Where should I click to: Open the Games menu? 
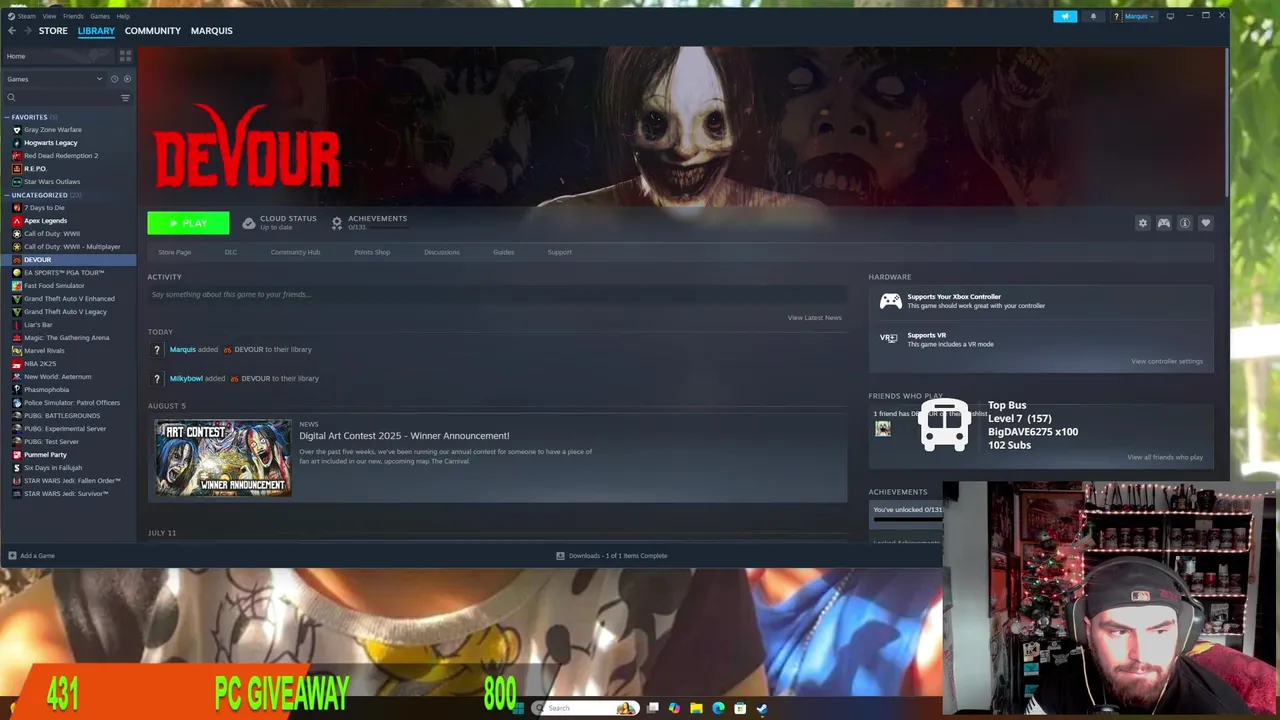click(x=100, y=16)
